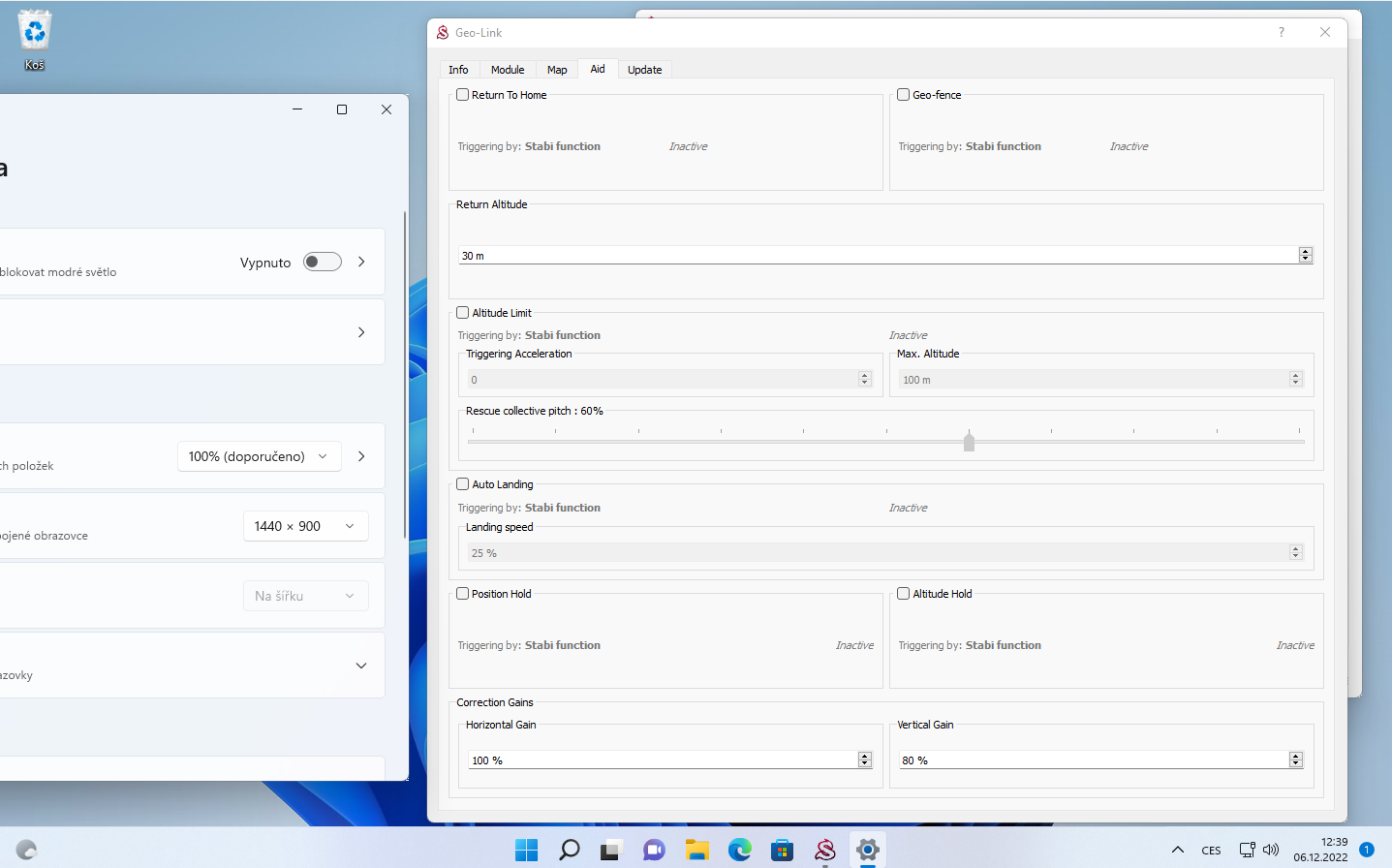Check the Auto Landing option
The height and width of the screenshot is (868, 1392).
[463, 484]
